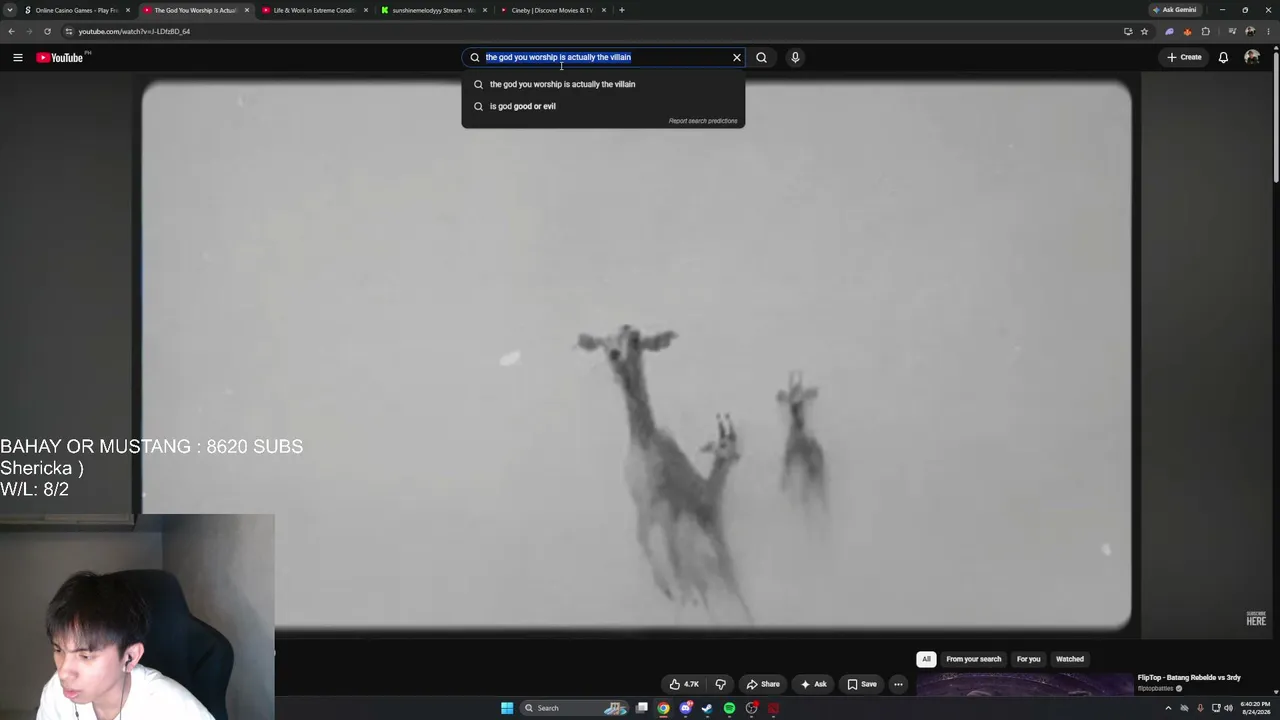Click the address bar URL
Viewport: 1280px width, 720px height.
click(134, 31)
